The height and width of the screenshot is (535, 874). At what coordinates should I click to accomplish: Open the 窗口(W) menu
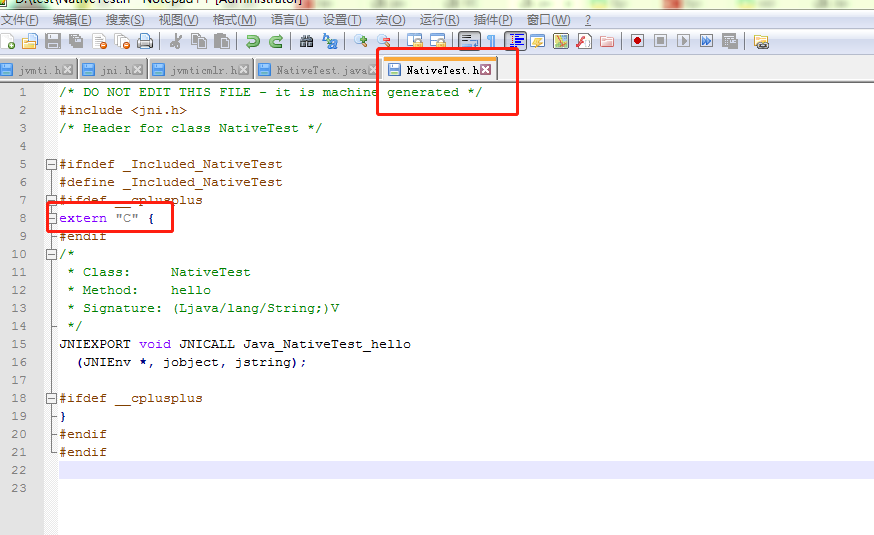click(548, 20)
